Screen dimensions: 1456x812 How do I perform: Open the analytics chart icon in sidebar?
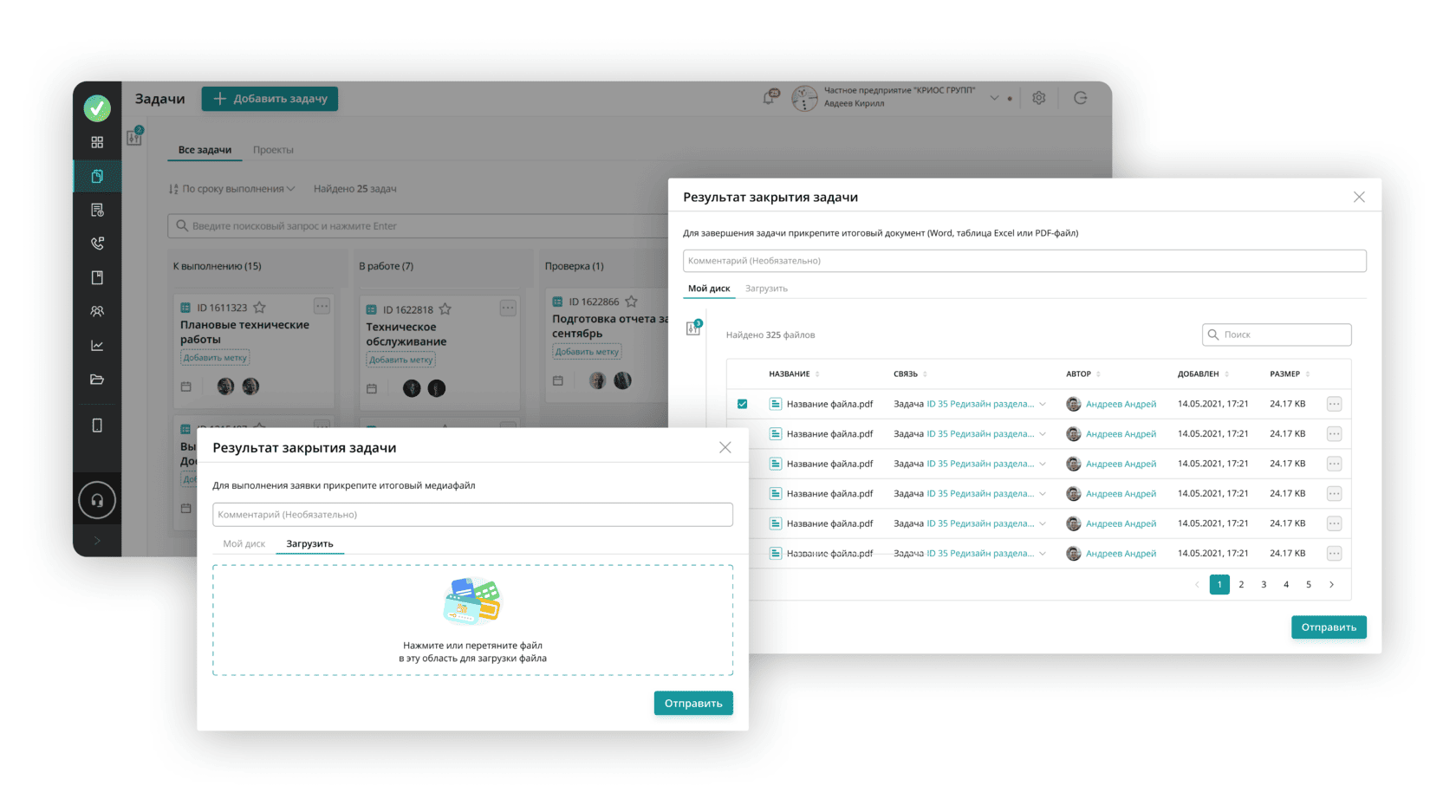(97, 345)
